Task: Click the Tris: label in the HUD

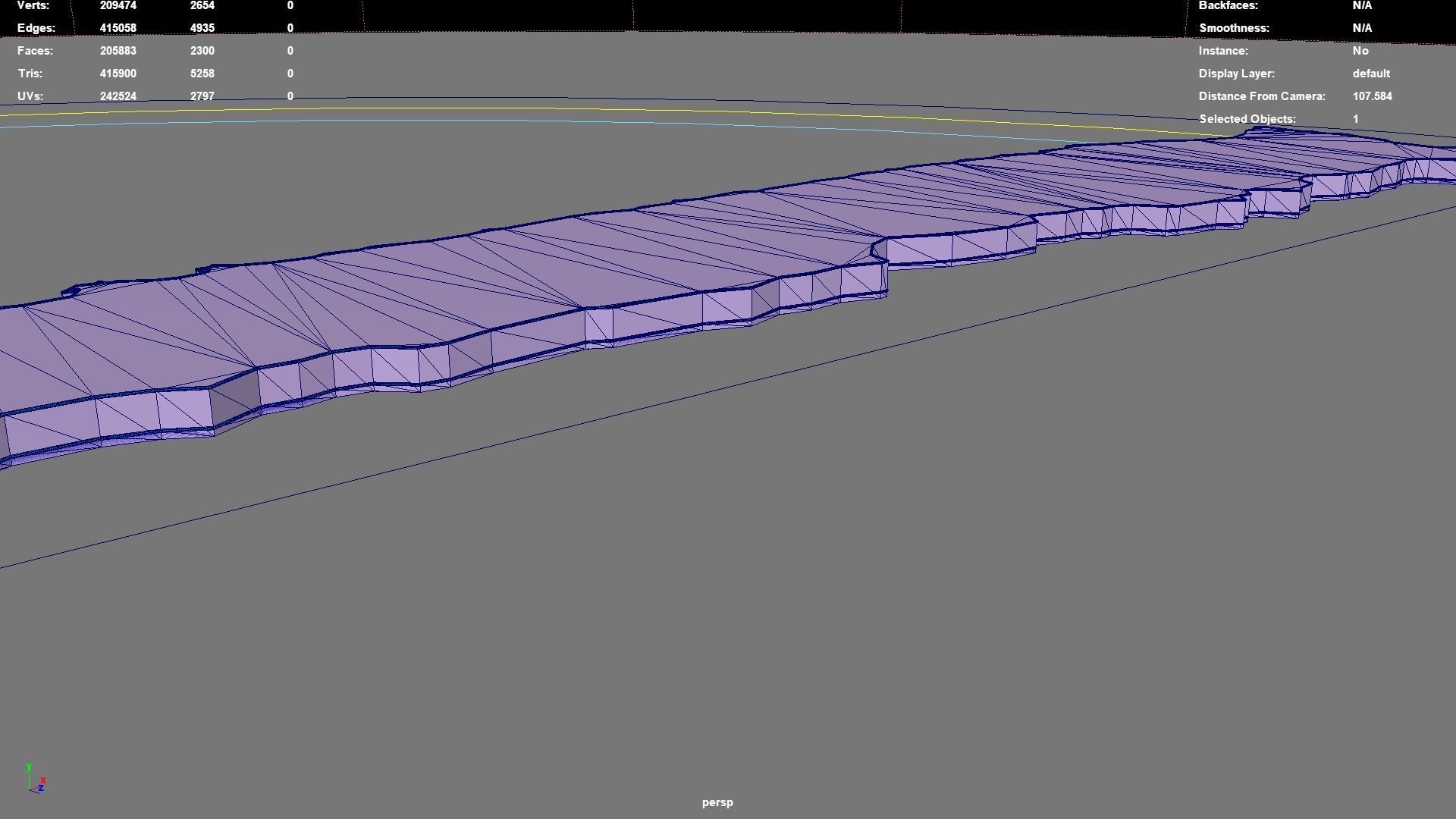Action: tap(30, 74)
